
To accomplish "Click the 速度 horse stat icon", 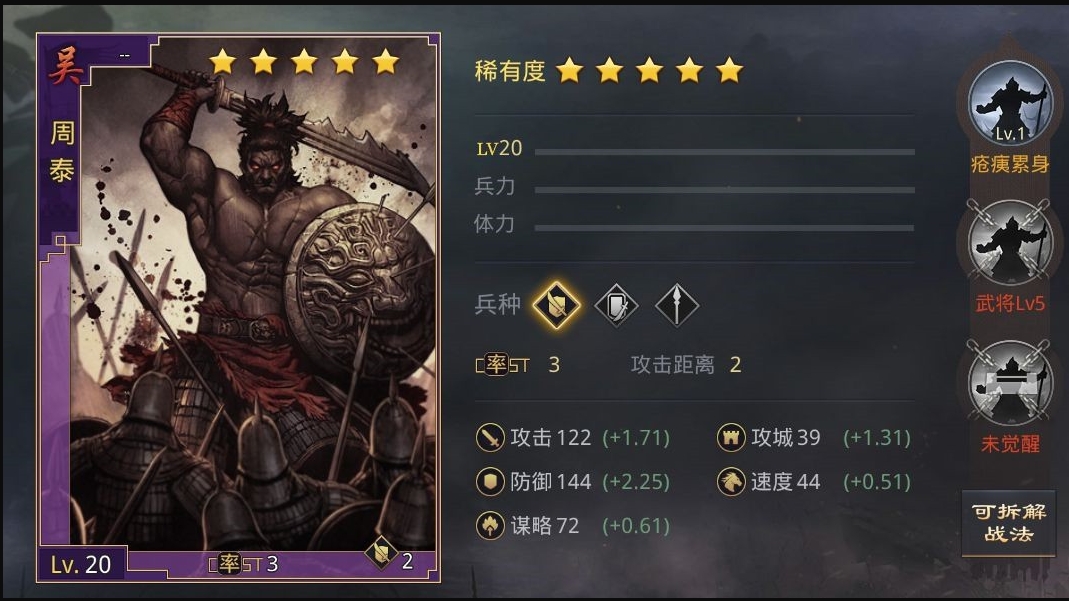I will pyautogui.click(x=731, y=482).
